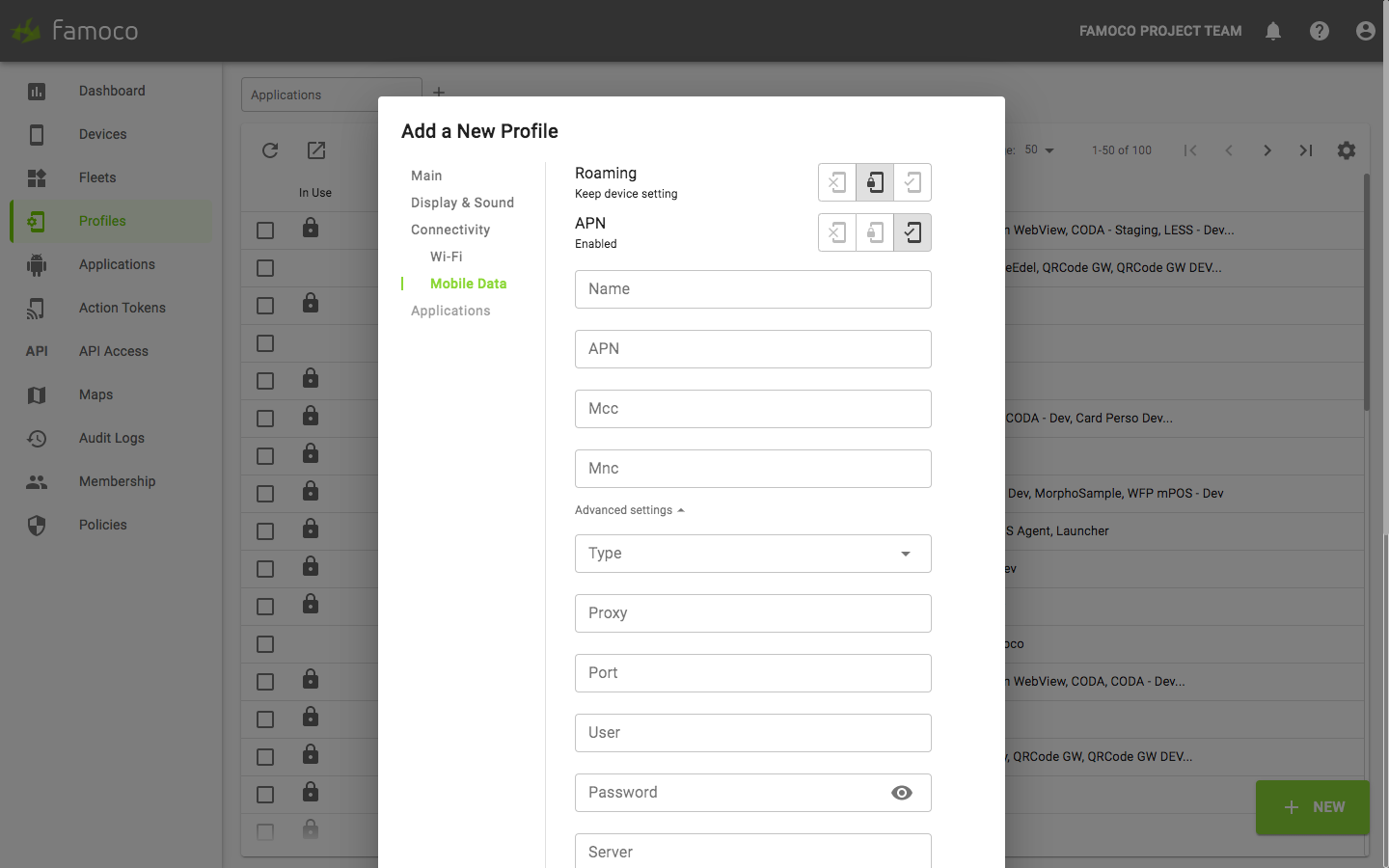Click the Server input field

[x=753, y=851]
